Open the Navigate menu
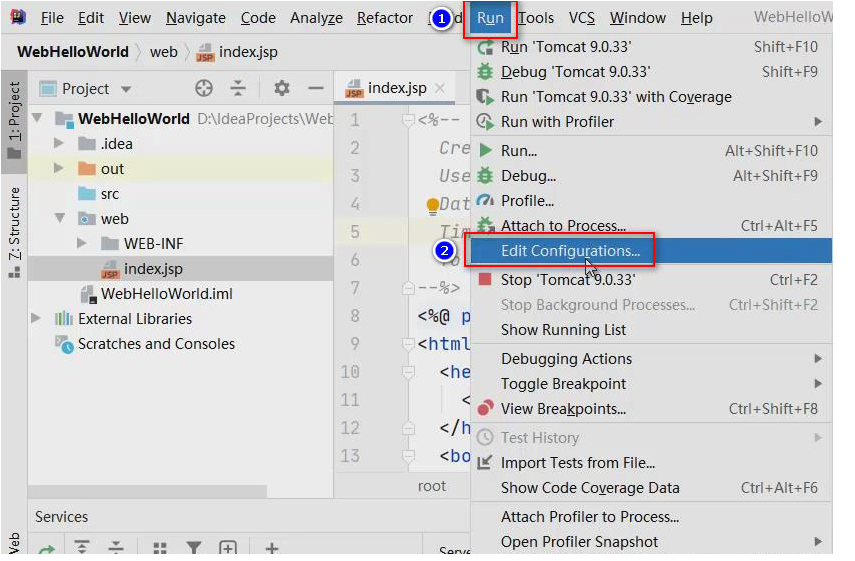 [x=196, y=18]
